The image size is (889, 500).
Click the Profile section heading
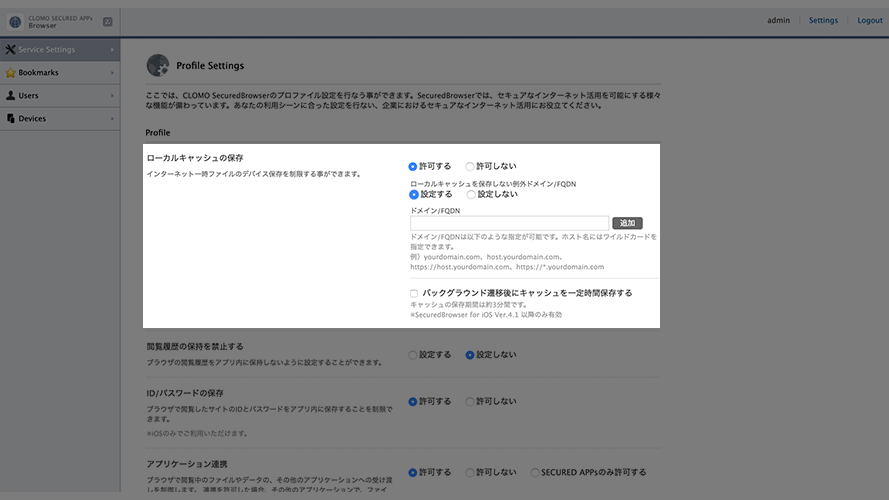pyautogui.click(x=158, y=132)
